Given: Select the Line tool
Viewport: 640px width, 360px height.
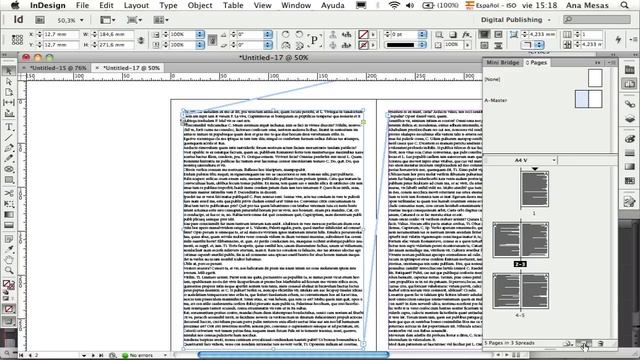Looking at the screenshot, I should [x=9, y=137].
